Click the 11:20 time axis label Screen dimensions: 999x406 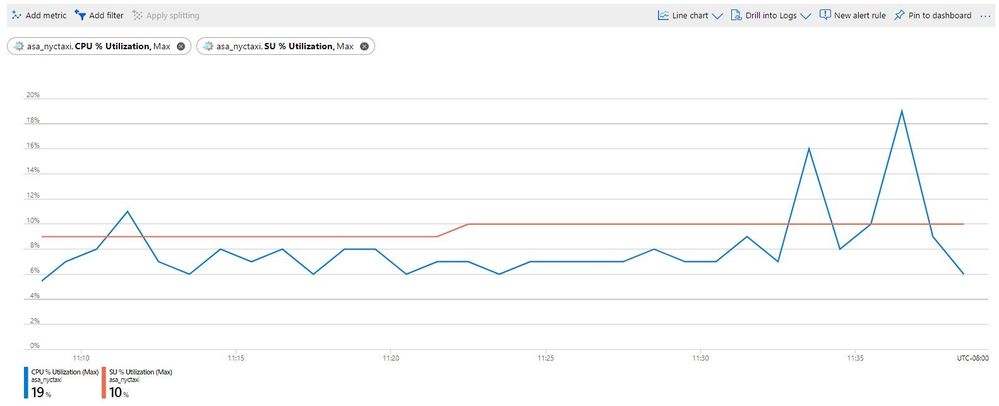coord(391,359)
